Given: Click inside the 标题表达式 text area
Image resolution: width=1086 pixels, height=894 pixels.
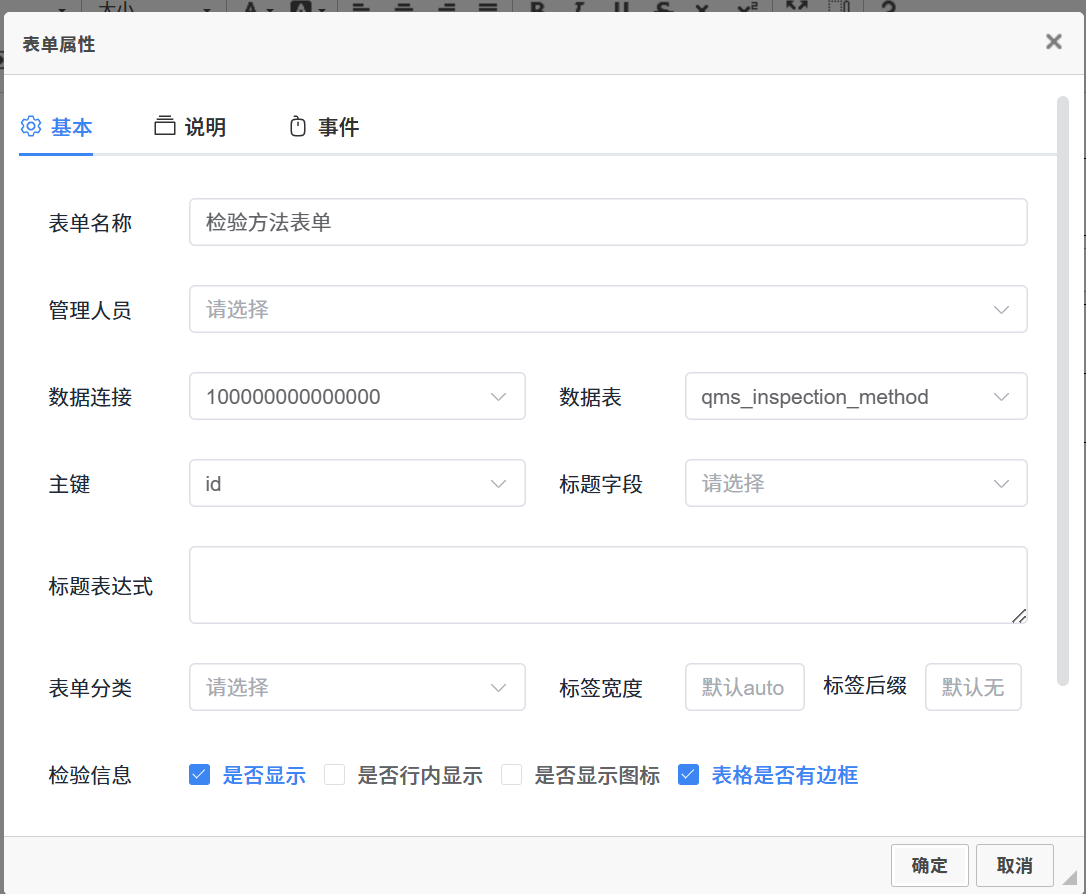Looking at the screenshot, I should (607, 585).
